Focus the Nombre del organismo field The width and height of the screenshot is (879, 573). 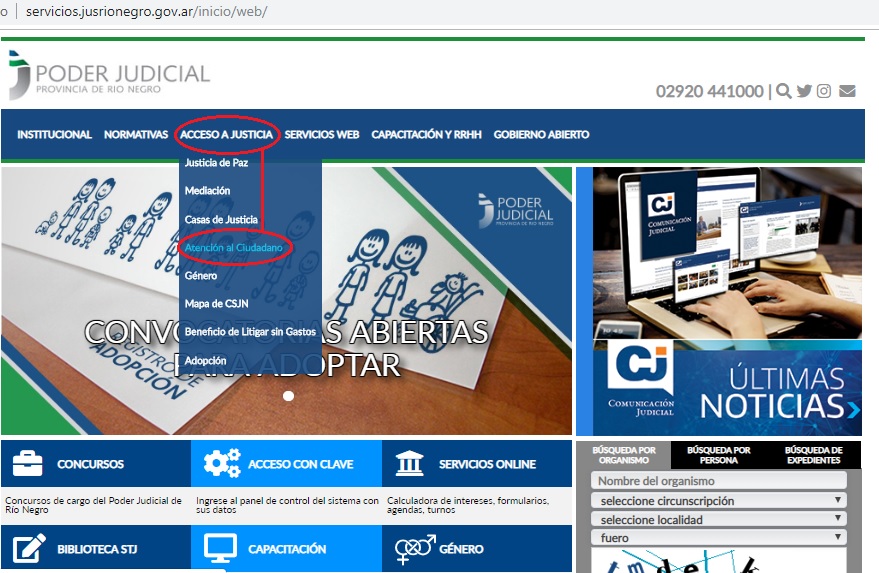click(x=719, y=480)
